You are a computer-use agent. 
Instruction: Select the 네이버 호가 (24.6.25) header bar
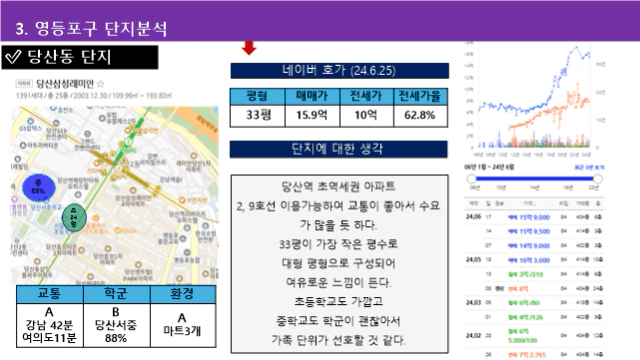tap(339, 71)
